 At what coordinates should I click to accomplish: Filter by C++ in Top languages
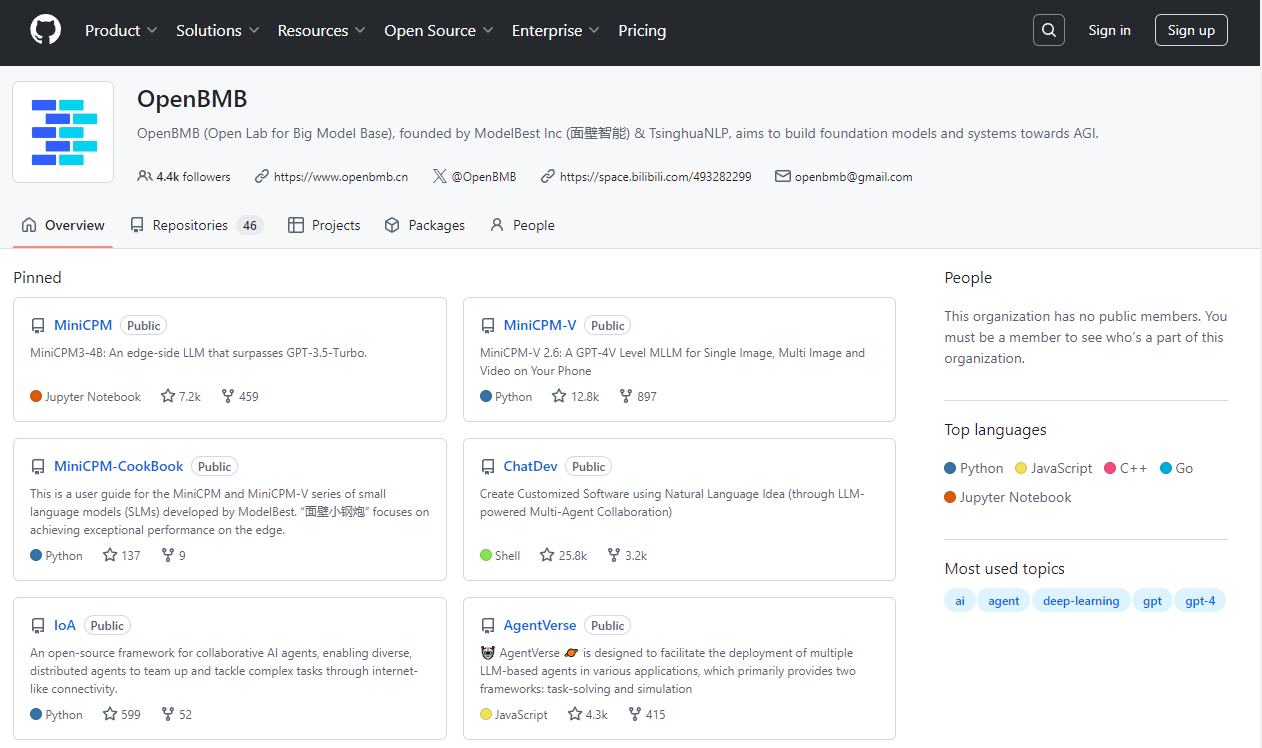(x=1126, y=468)
